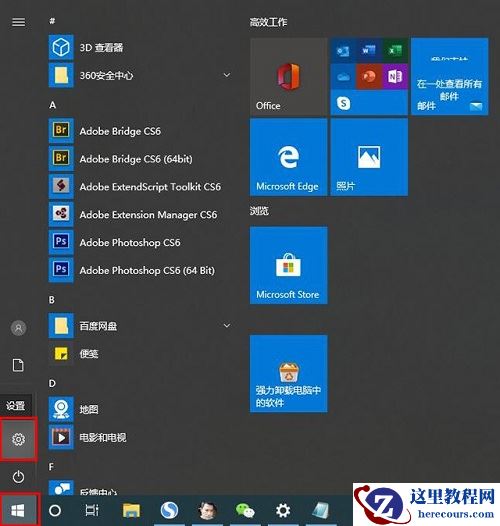Open the Office tile

(289, 76)
